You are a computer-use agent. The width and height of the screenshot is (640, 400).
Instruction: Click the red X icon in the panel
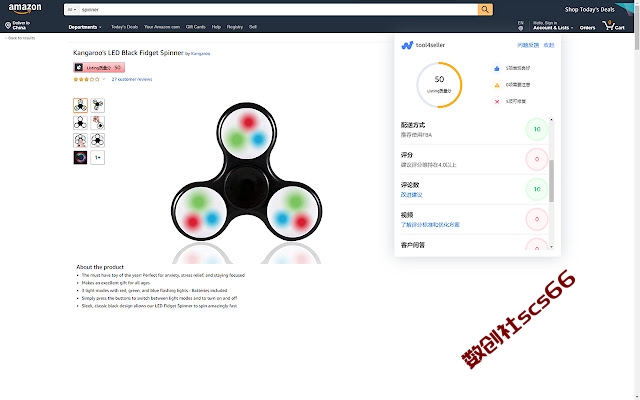click(497, 102)
